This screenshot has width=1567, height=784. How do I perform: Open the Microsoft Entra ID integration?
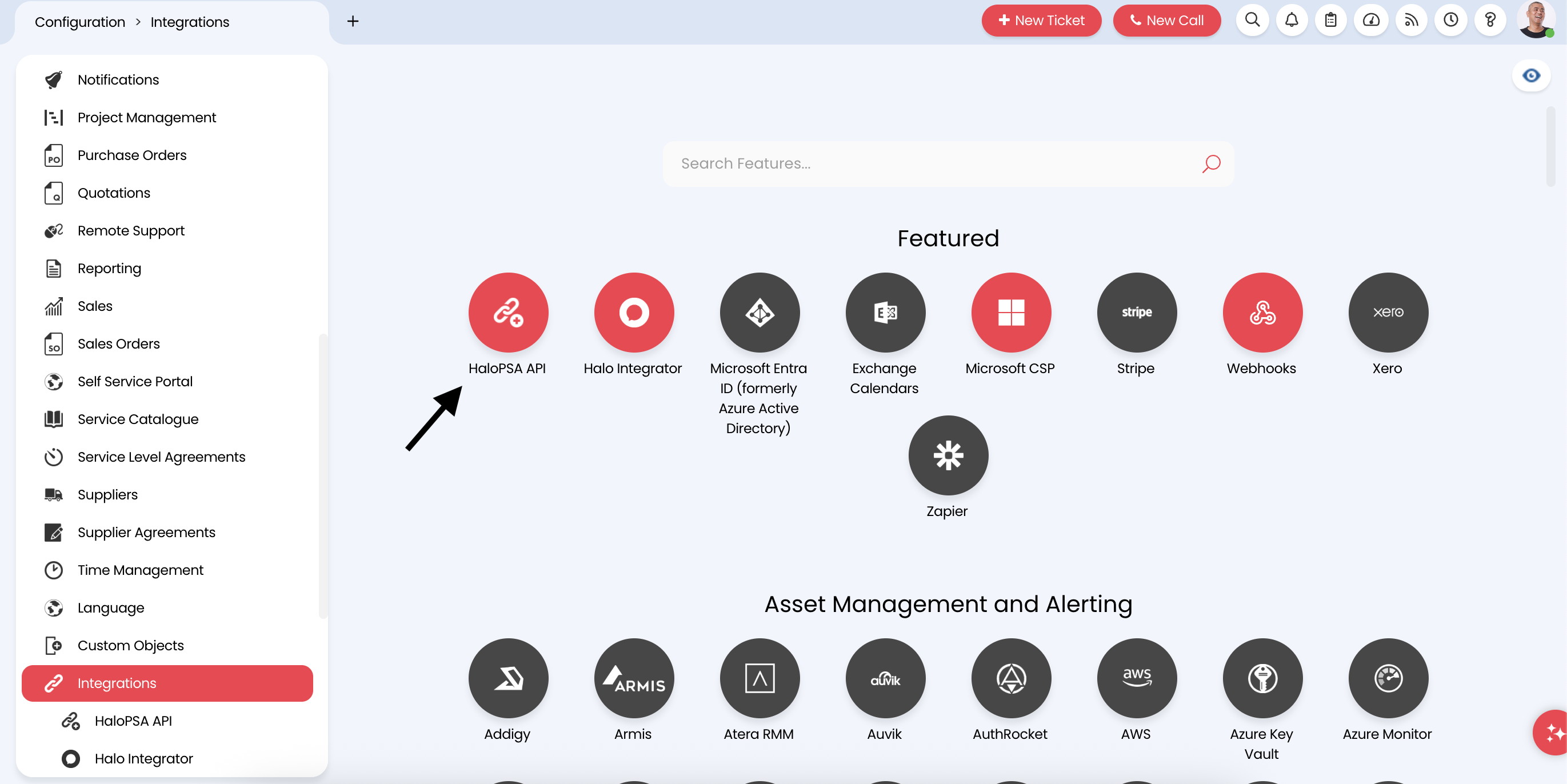(759, 313)
